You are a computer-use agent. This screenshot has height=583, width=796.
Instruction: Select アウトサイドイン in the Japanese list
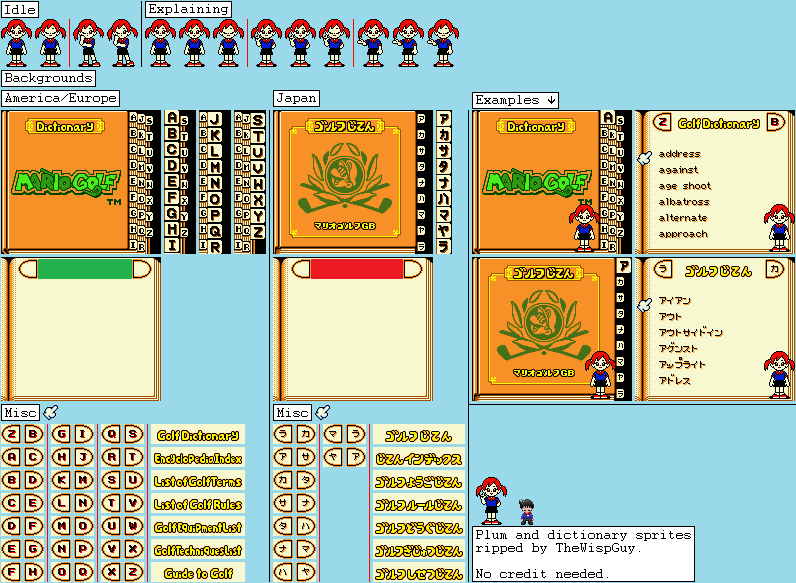click(x=690, y=332)
